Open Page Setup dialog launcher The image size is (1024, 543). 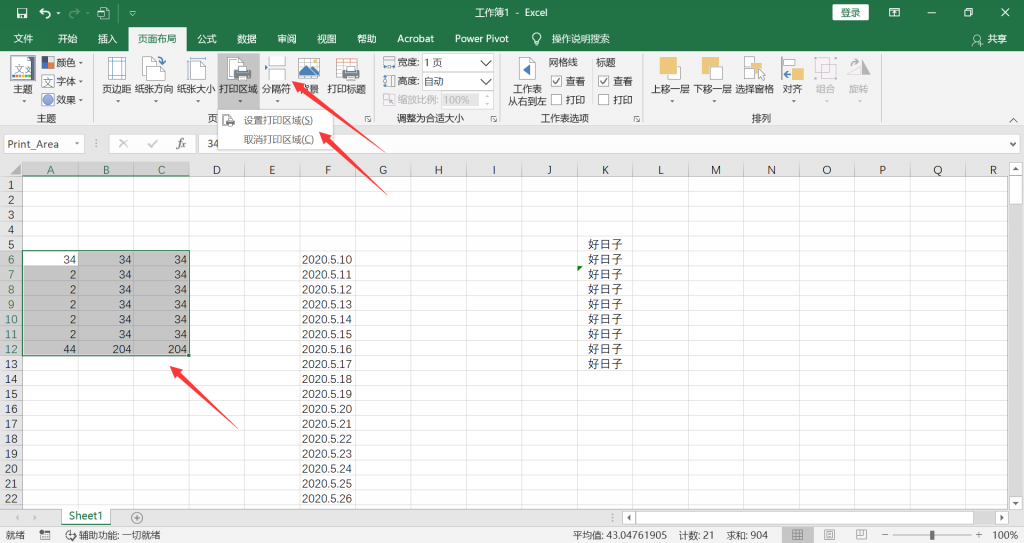coord(368,119)
